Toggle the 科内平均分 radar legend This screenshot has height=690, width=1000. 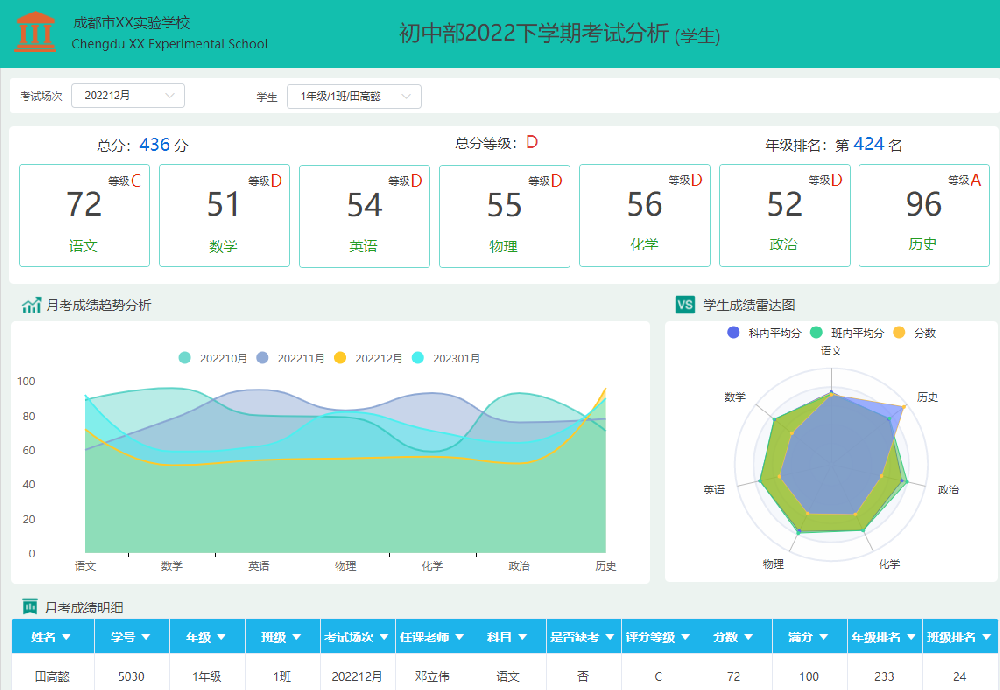764,332
